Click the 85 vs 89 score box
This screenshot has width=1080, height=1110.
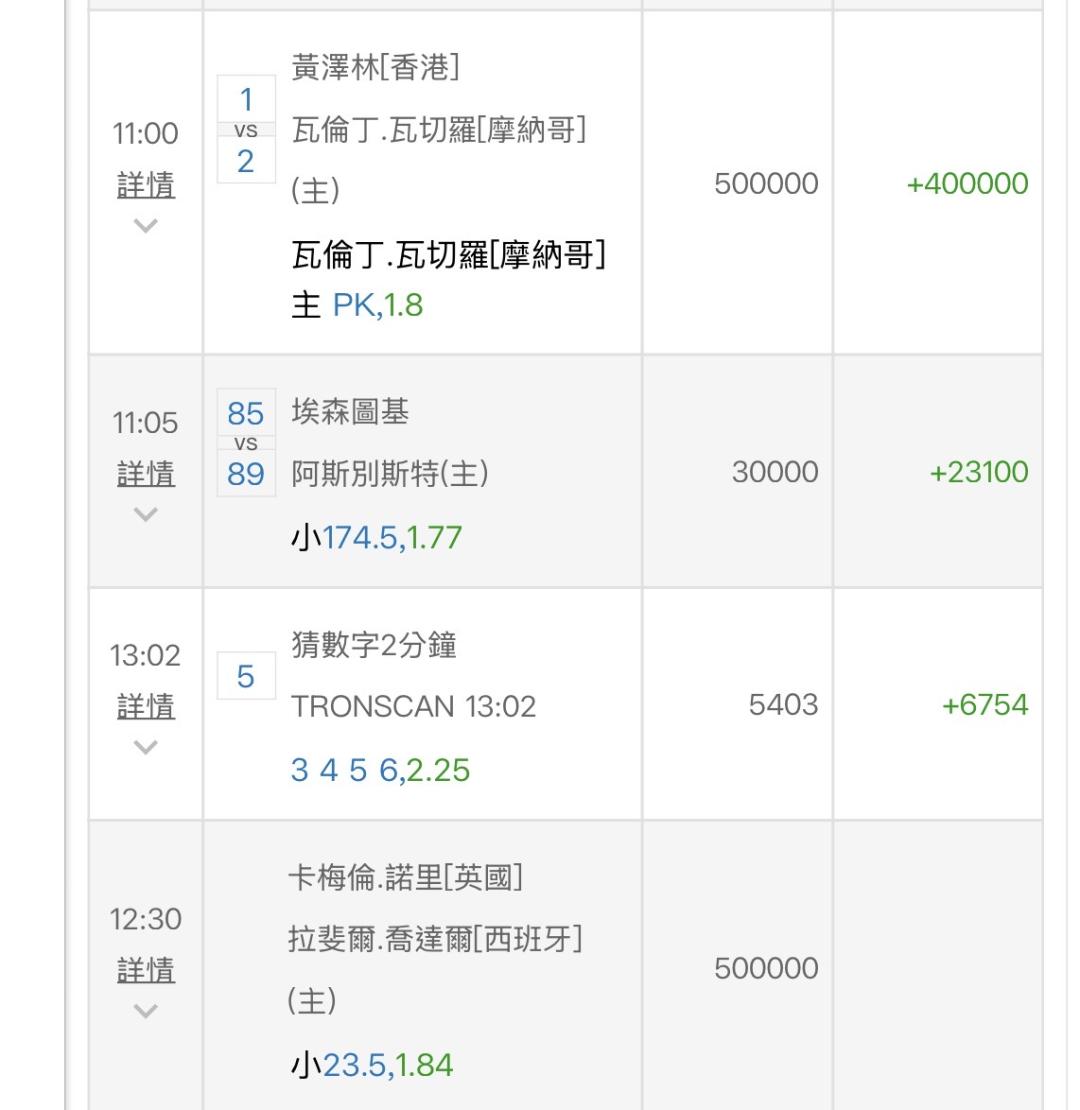[246, 443]
